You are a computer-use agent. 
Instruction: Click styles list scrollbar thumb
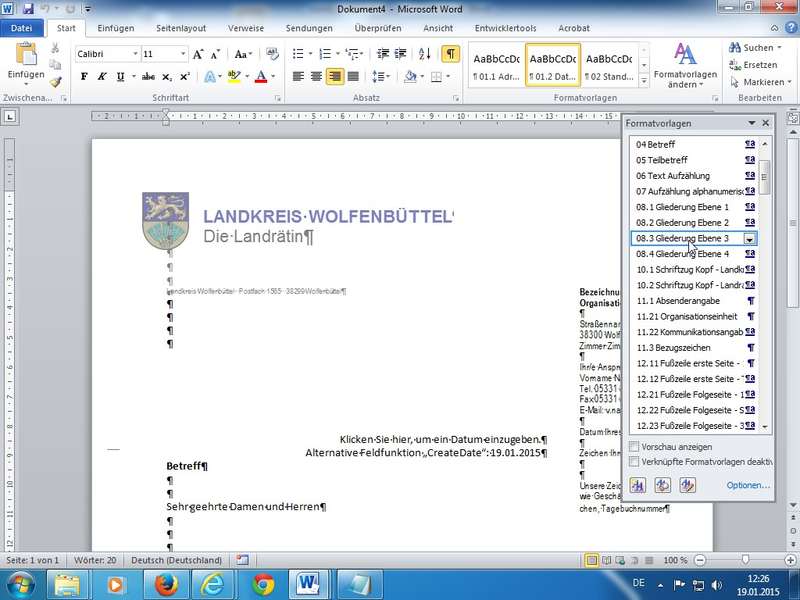764,177
